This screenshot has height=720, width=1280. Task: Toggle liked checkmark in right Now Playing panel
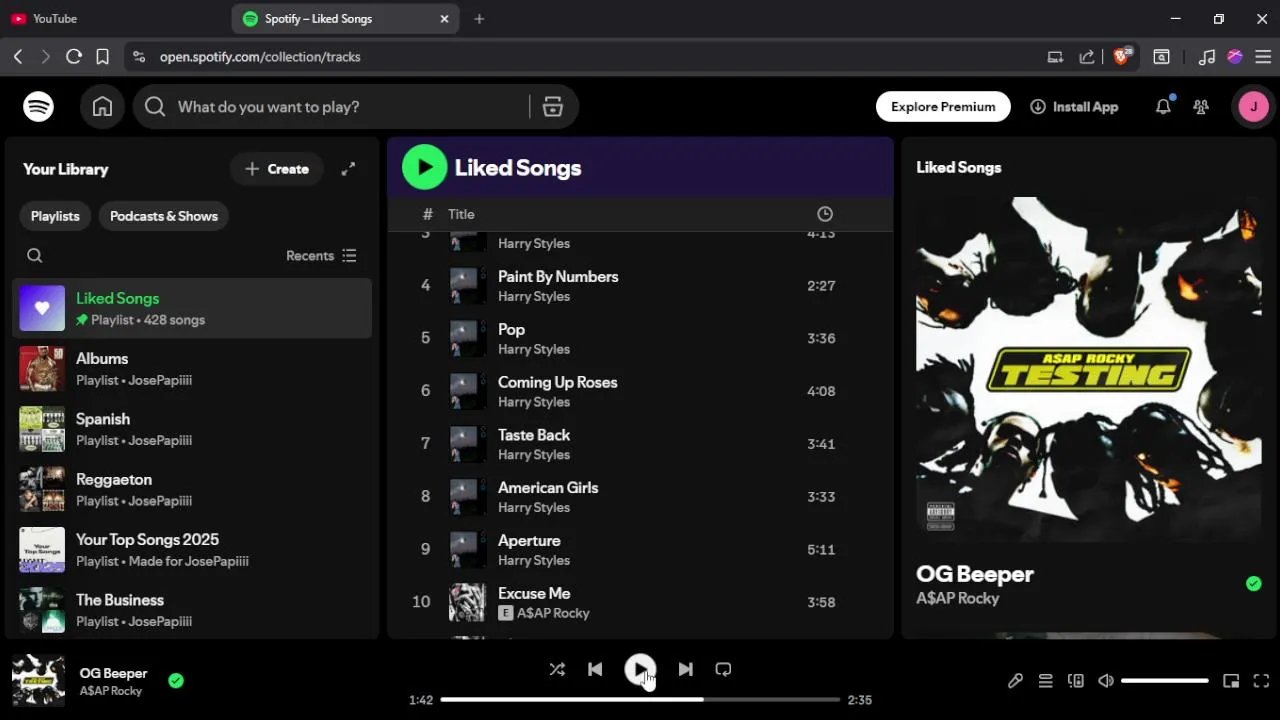[1254, 584]
